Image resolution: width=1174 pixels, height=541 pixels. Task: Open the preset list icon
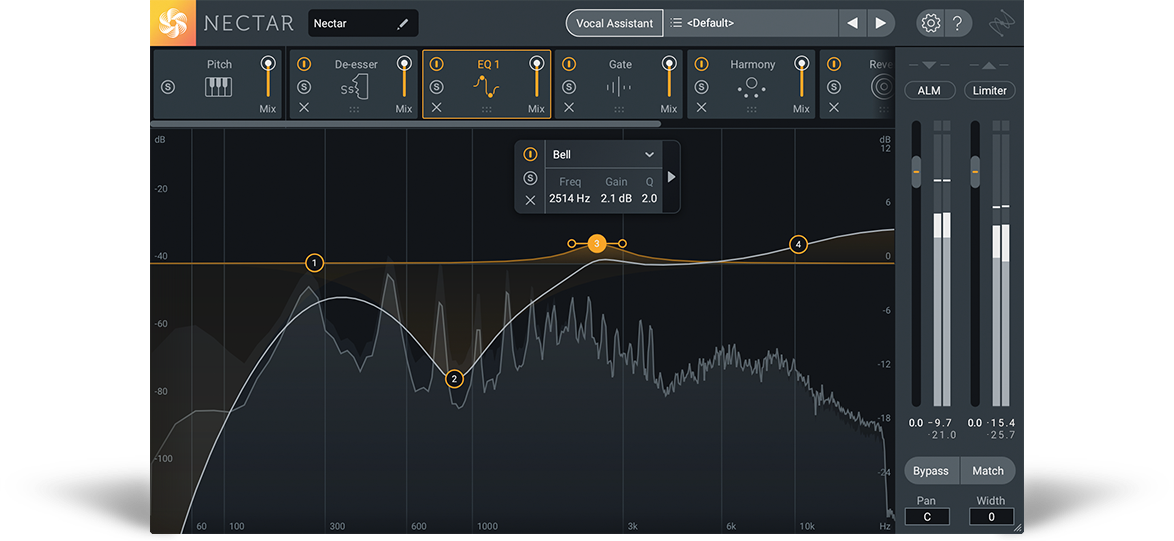676,23
